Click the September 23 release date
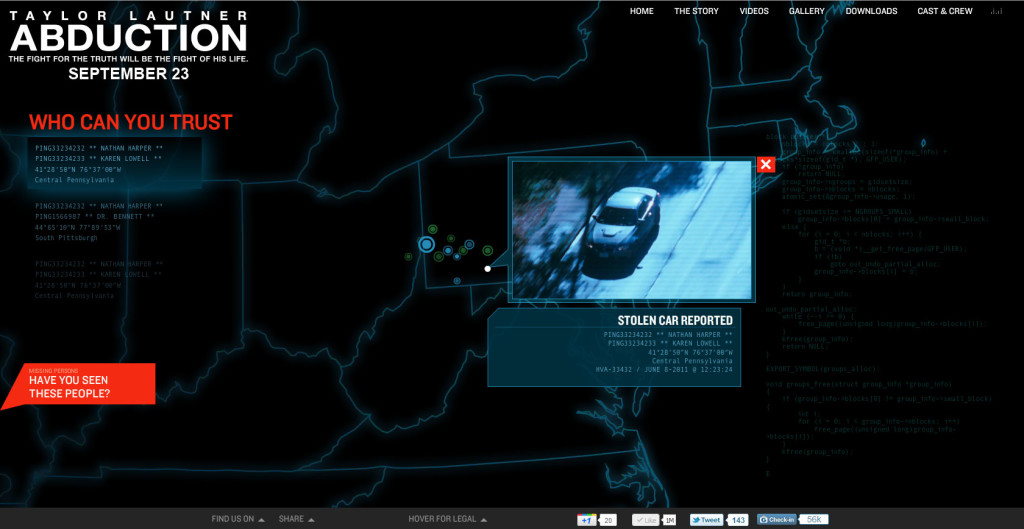The width and height of the screenshot is (1024, 529). (x=129, y=74)
